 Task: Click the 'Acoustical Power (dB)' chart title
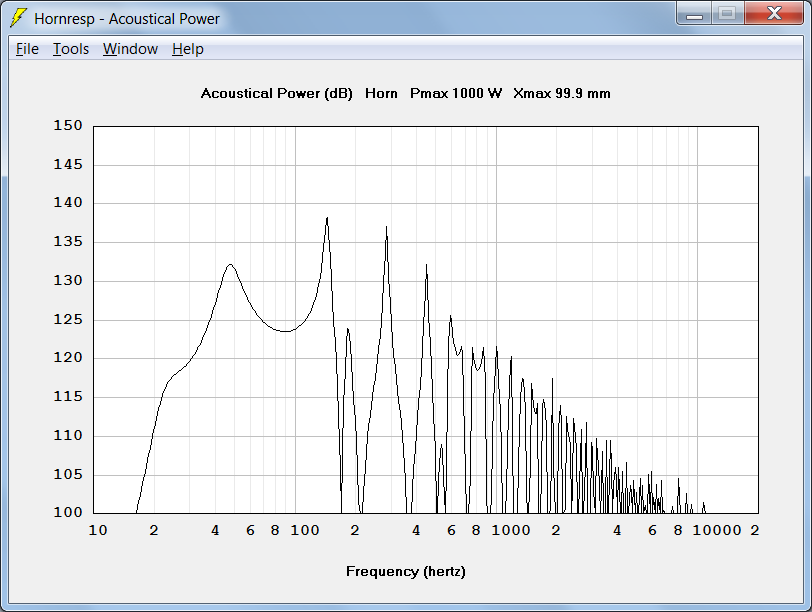point(277,94)
